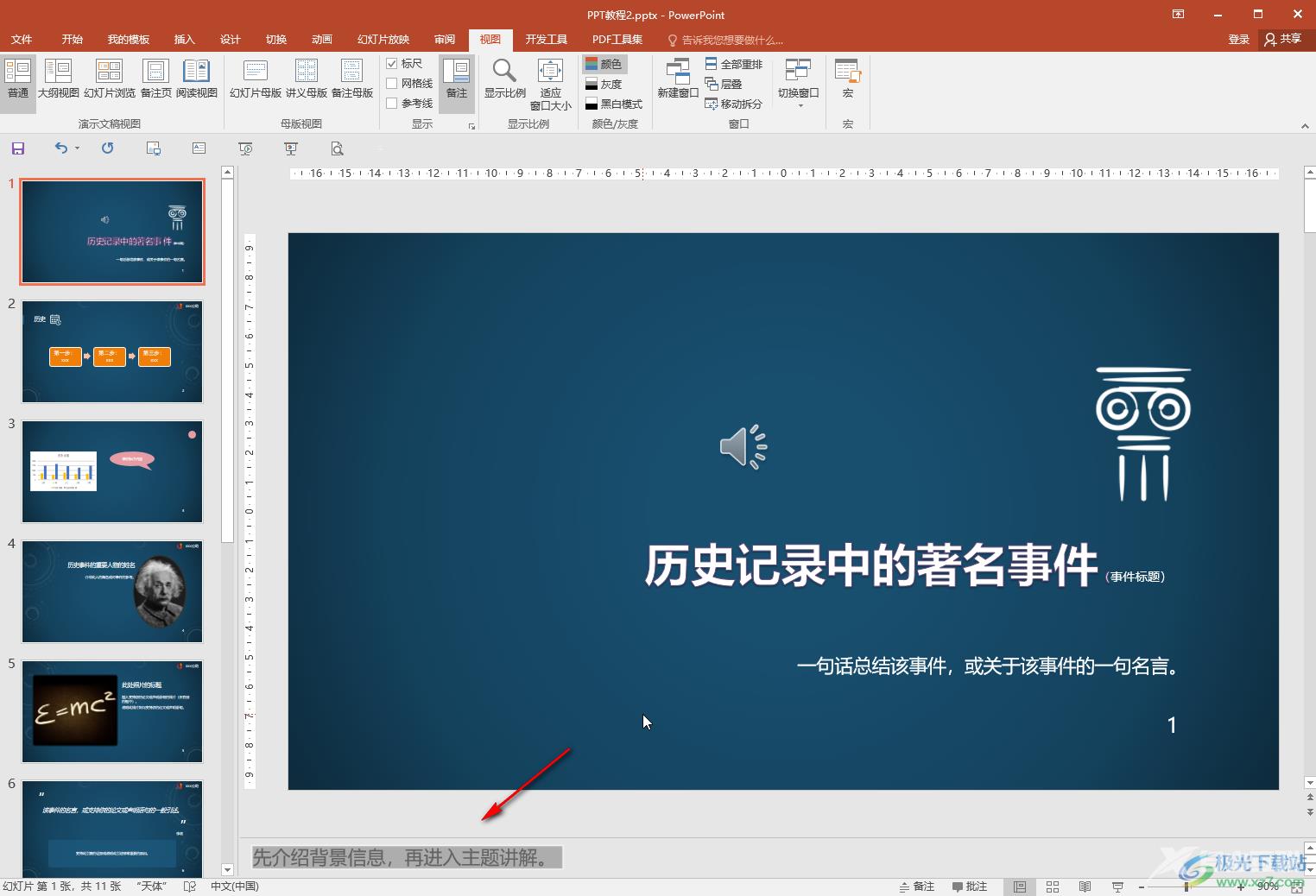Viewport: 1316px width, 896px height.
Task: Click 移动拆分 move split
Action: coord(734,104)
